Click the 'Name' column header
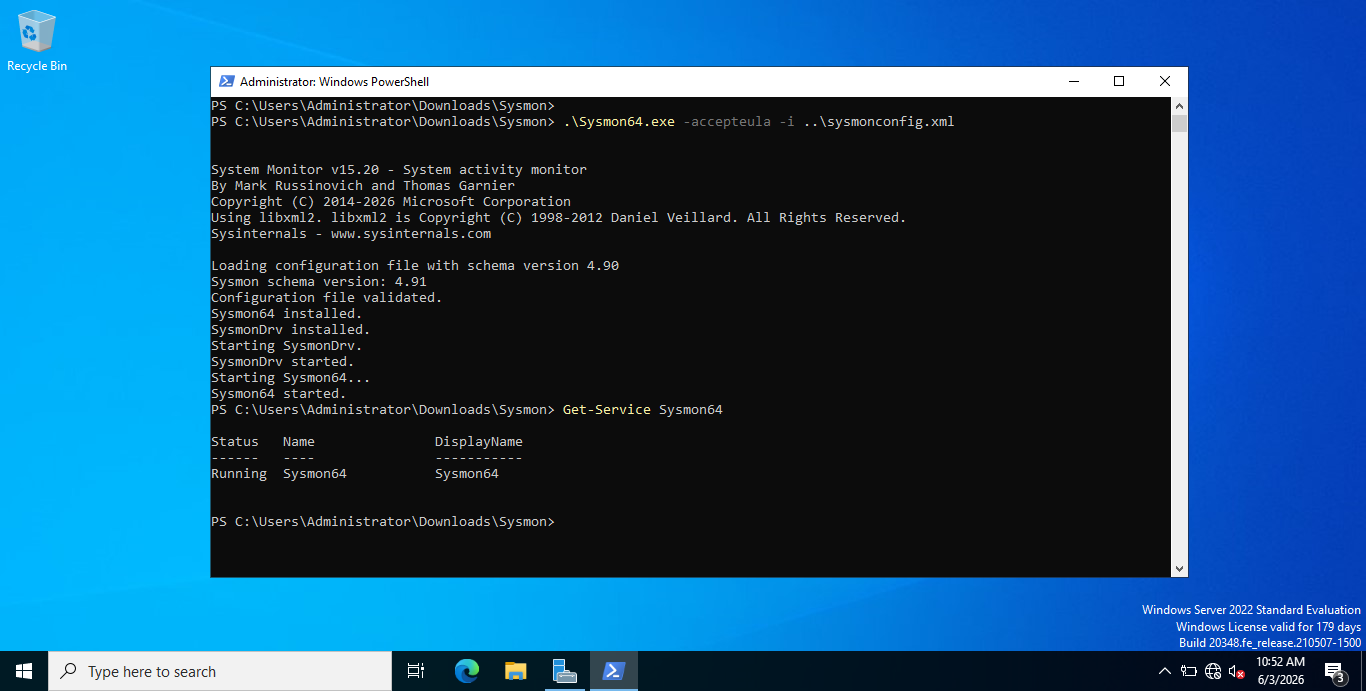The width and height of the screenshot is (1366, 691). [x=299, y=442]
